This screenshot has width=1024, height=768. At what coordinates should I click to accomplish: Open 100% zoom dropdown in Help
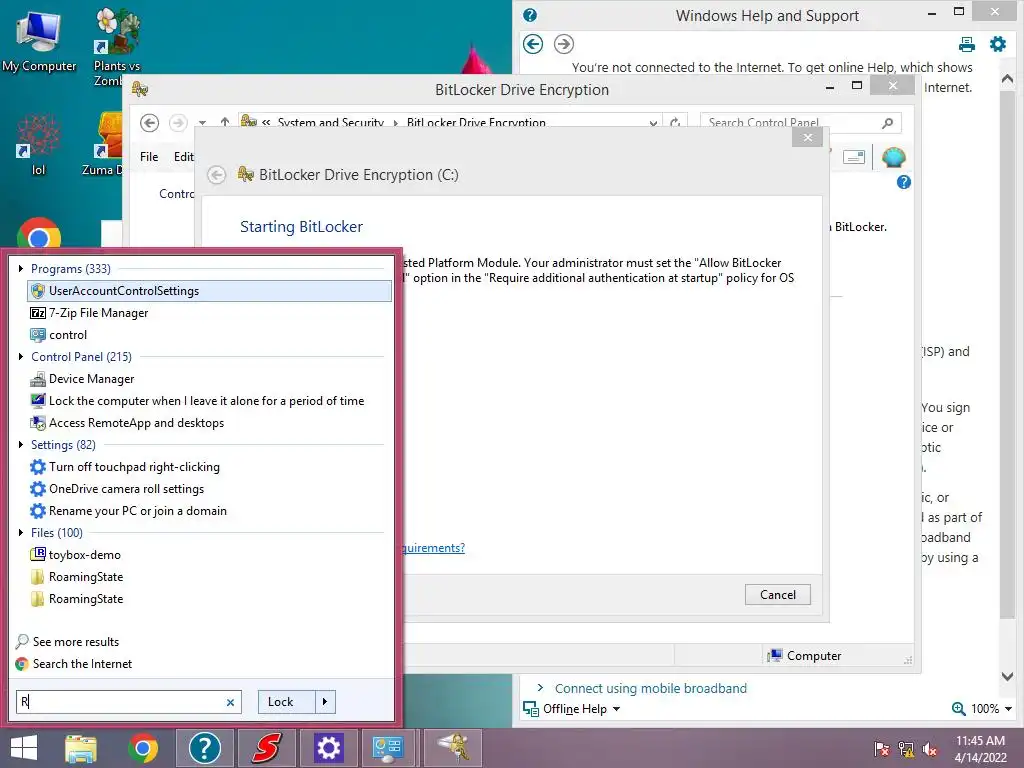tap(1008, 709)
